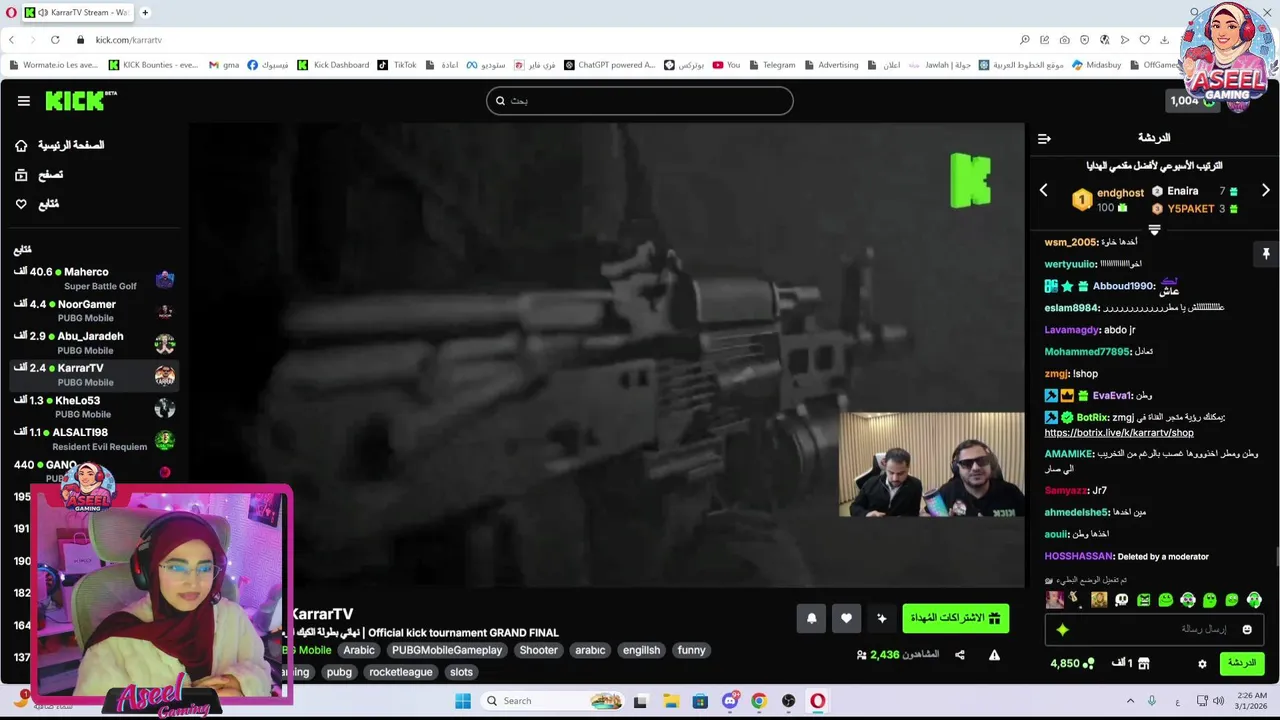This screenshot has width=1280, height=720.
Task: Open chat settings gear icon
Action: coord(1202,663)
